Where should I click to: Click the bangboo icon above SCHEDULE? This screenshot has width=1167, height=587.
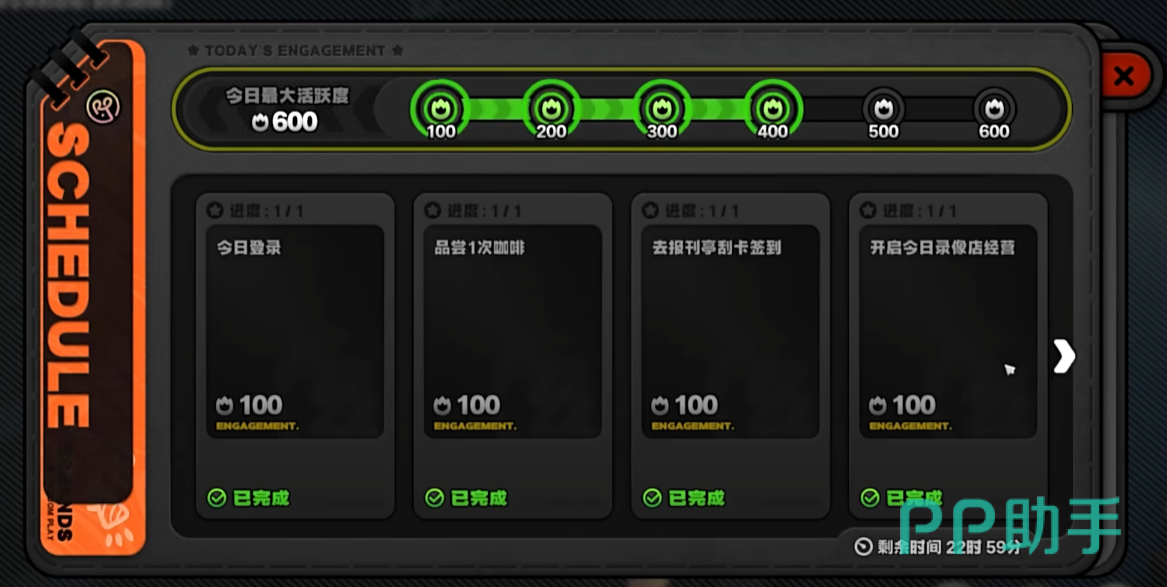coord(103,108)
